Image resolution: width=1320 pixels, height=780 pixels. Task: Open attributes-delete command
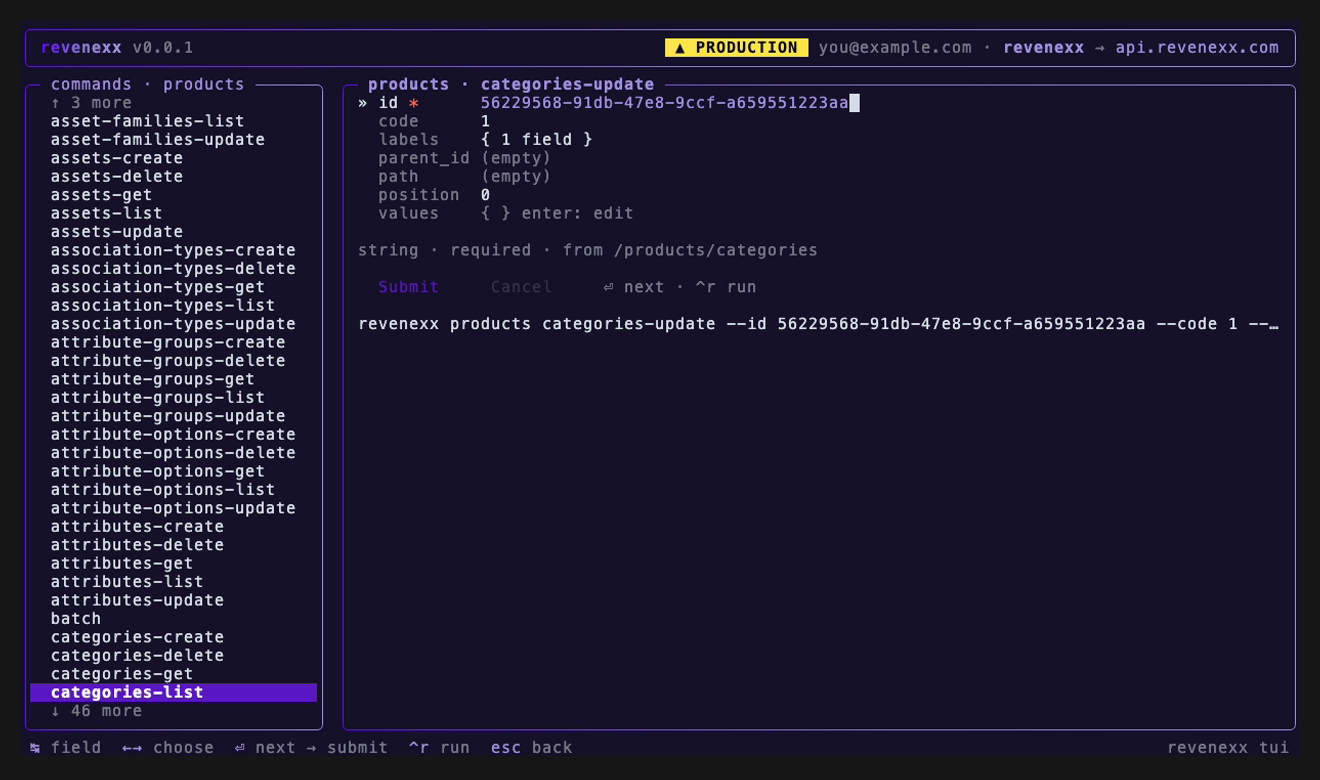pyautogui.click(x=137, y=545)
